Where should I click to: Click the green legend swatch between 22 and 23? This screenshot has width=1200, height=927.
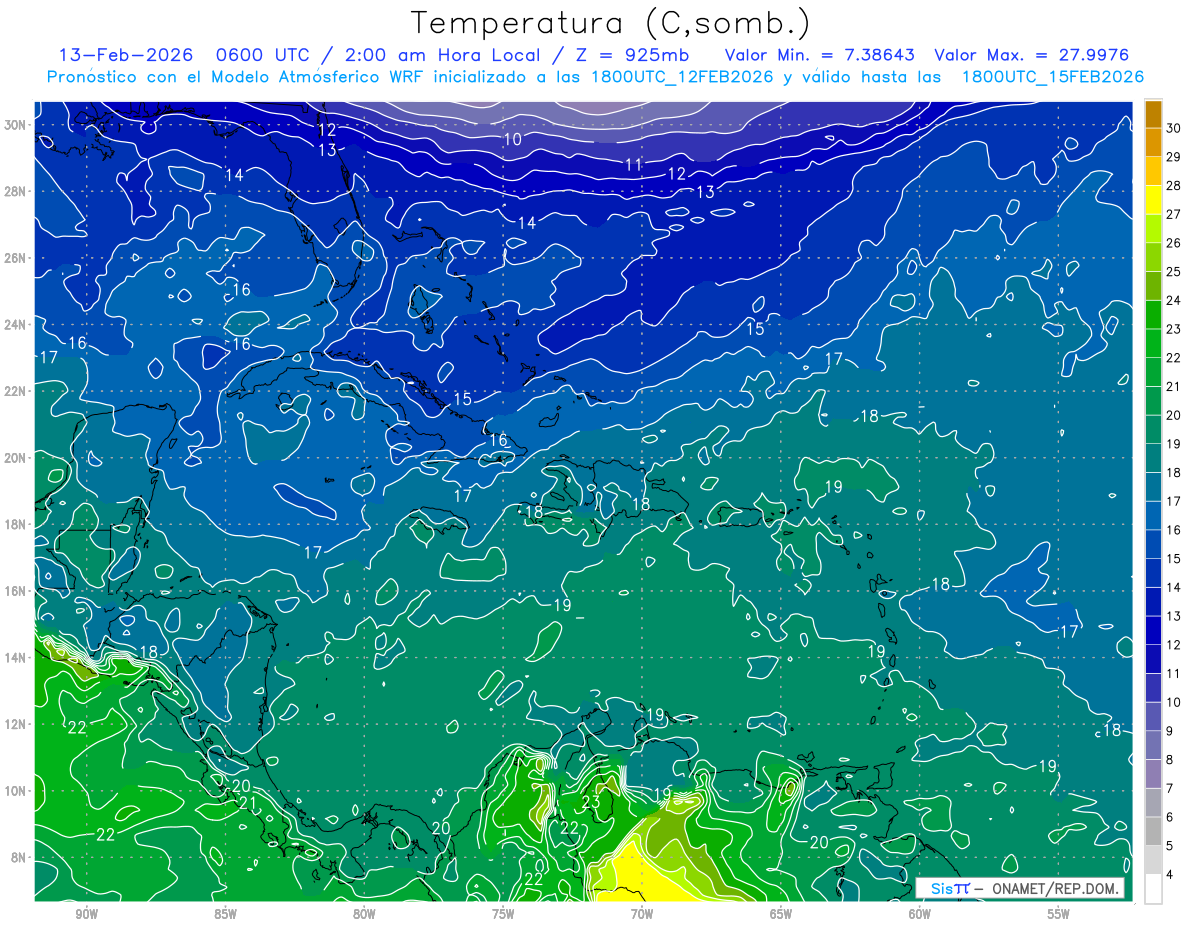(1153, 343)
